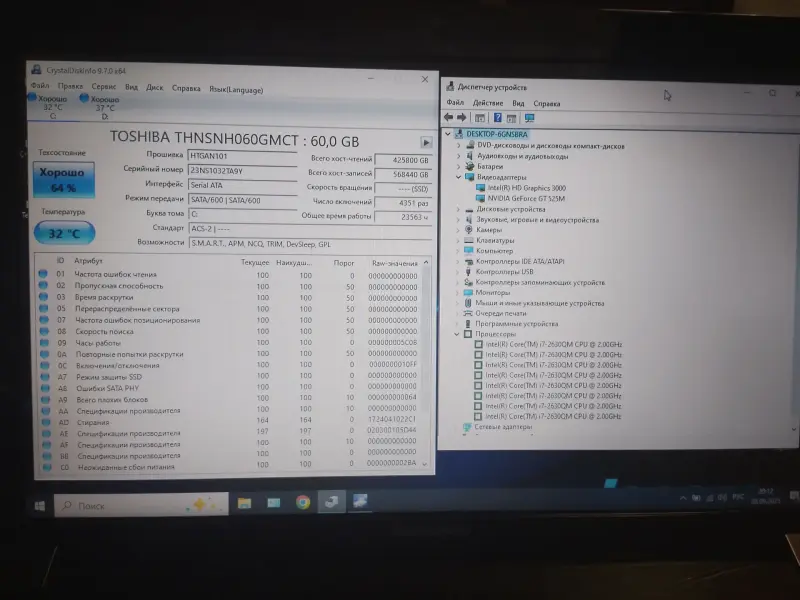Expand Аудиовходы и аудиовыходы category
This screenshot has width=800, height=600.
pos(458,156)
